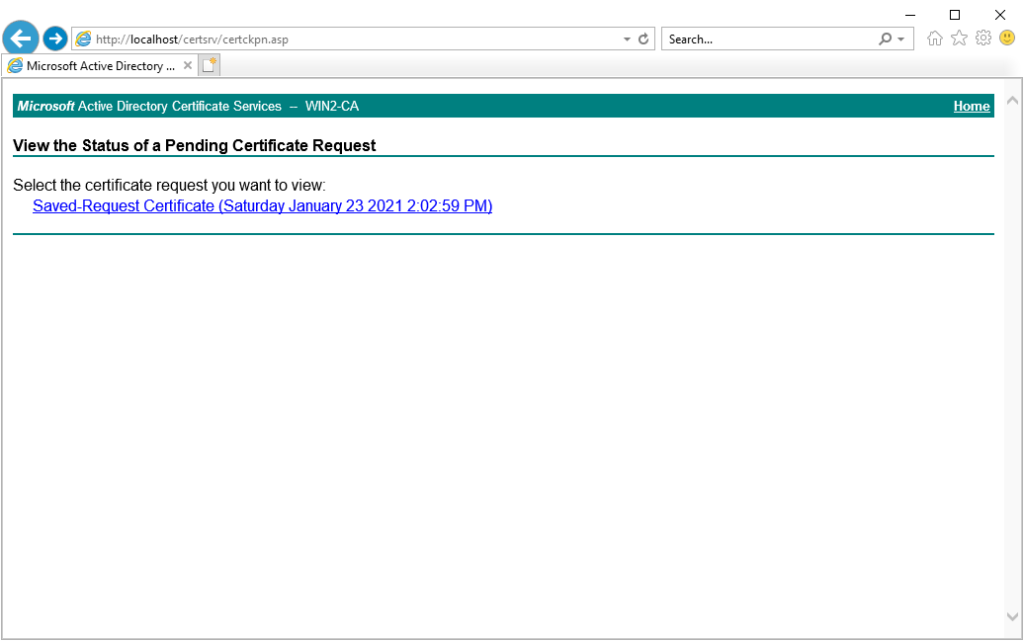
Task: Refresh the current page
Action: click(x=643, y=39)
